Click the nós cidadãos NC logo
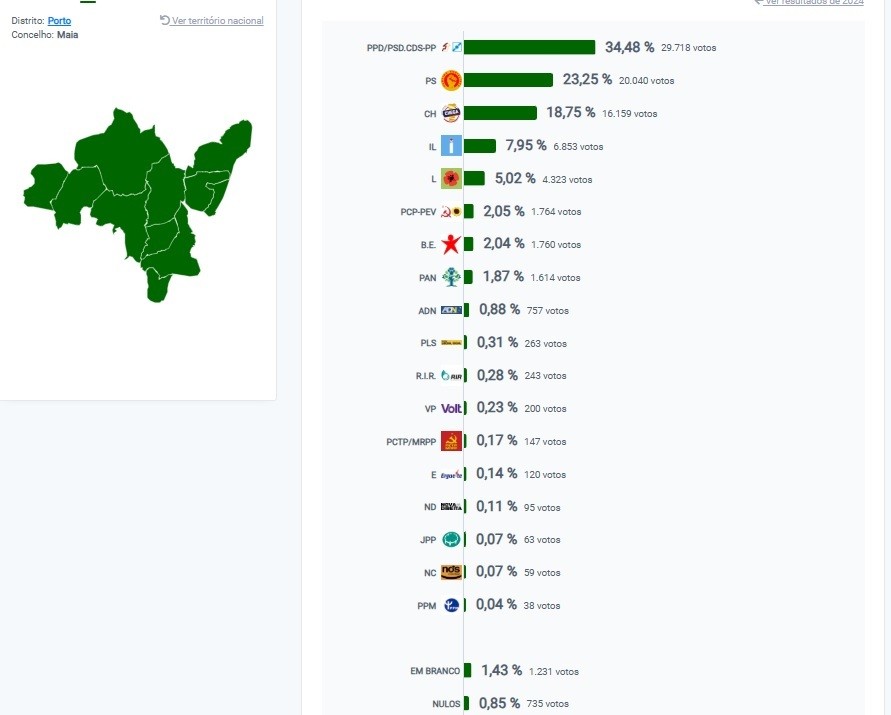891x715 pixels. [x=451, y=572]
